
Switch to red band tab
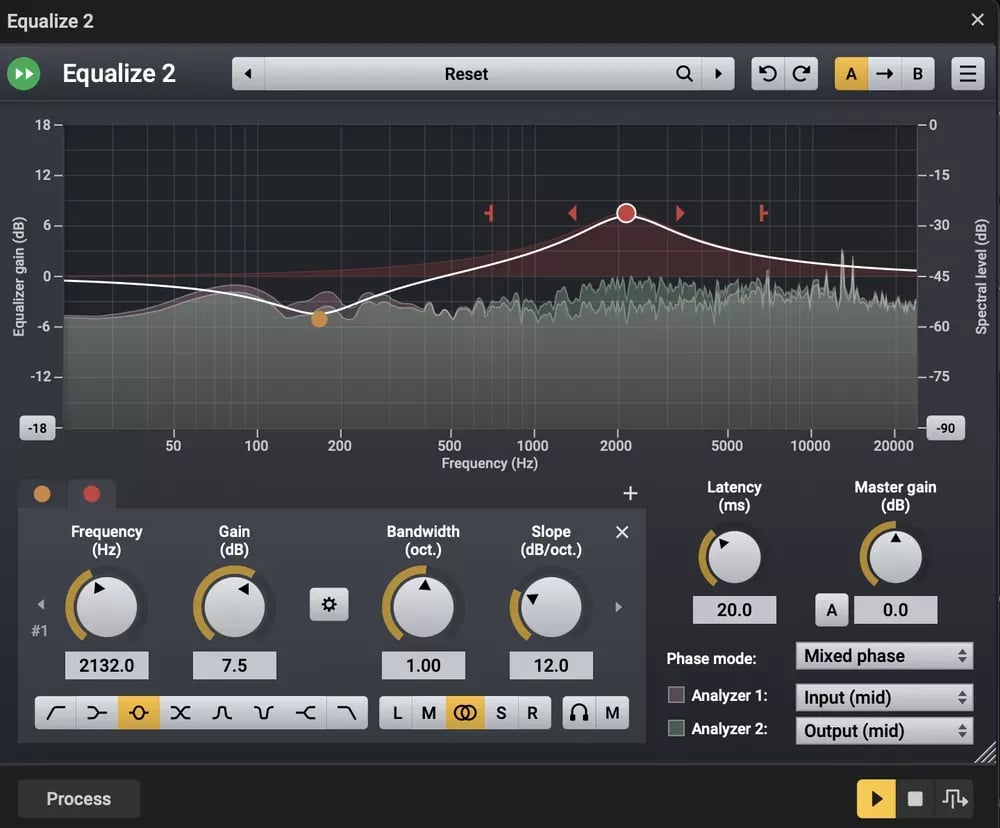(92, 494)
